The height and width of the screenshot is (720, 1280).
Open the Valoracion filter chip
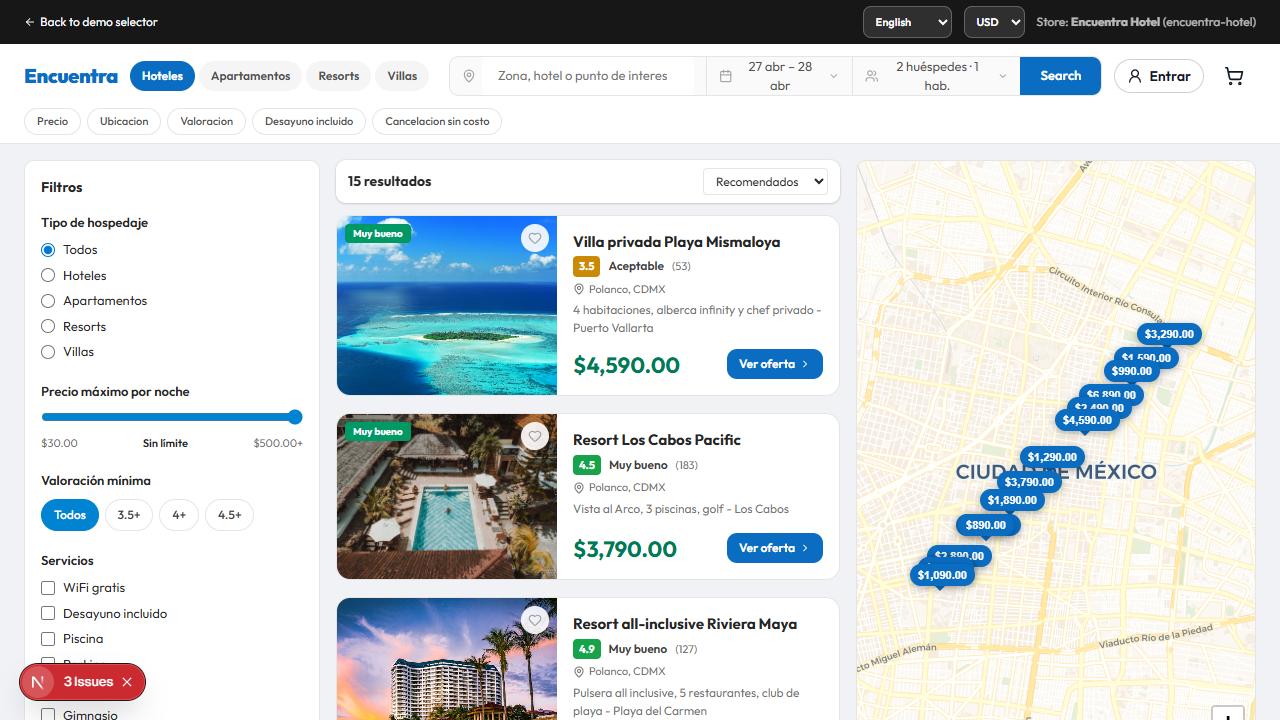click(x=207, y=121)
